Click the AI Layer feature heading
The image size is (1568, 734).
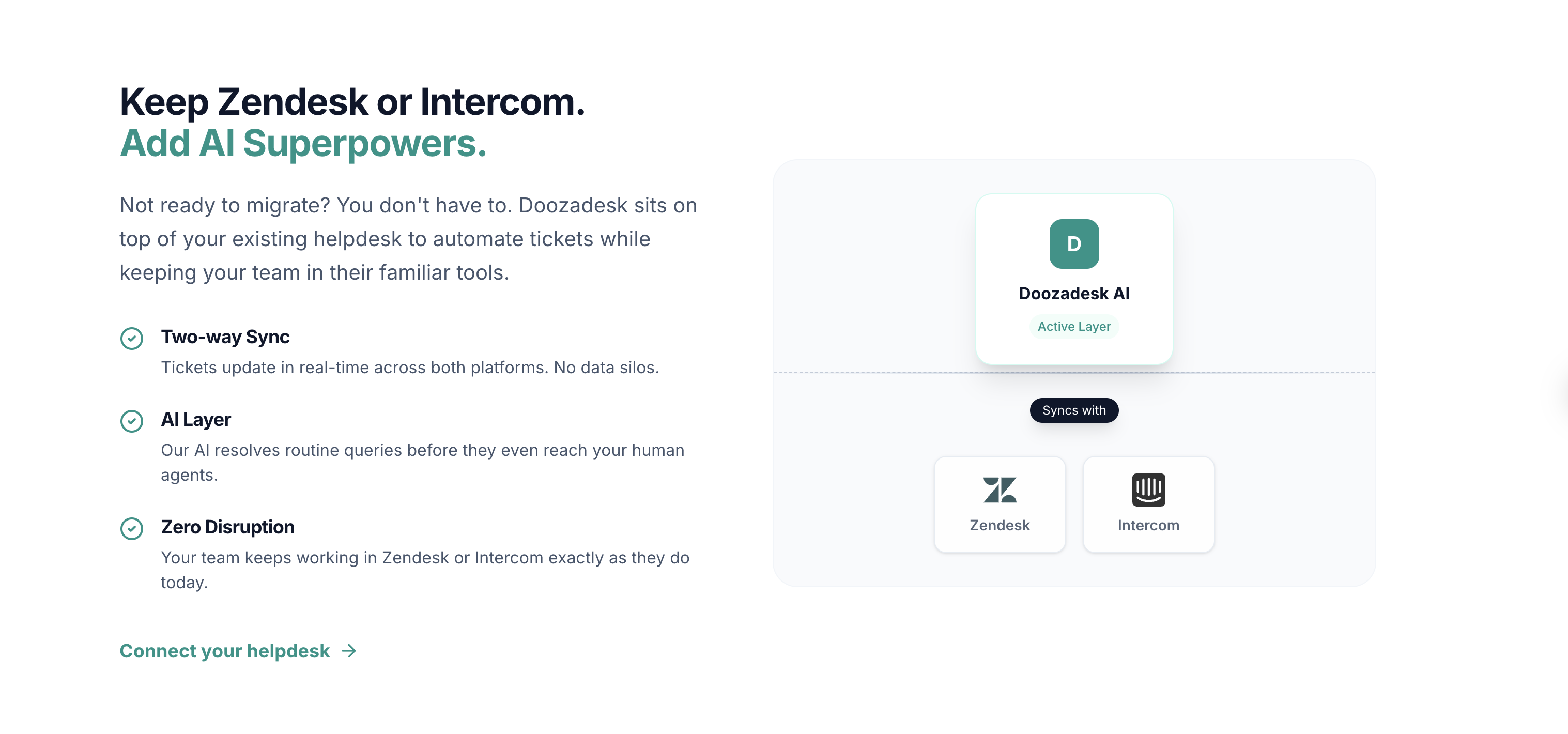(x=195, y=419)
